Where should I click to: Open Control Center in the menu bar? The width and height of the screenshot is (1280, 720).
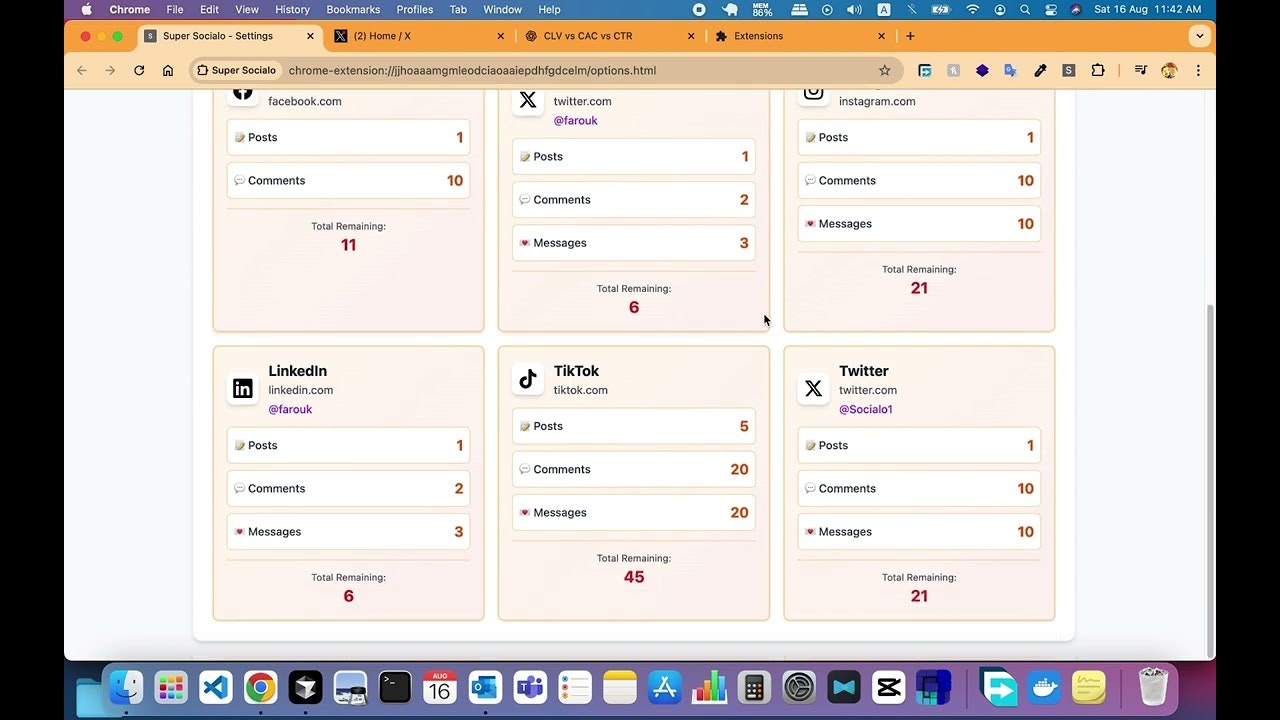1051,9
